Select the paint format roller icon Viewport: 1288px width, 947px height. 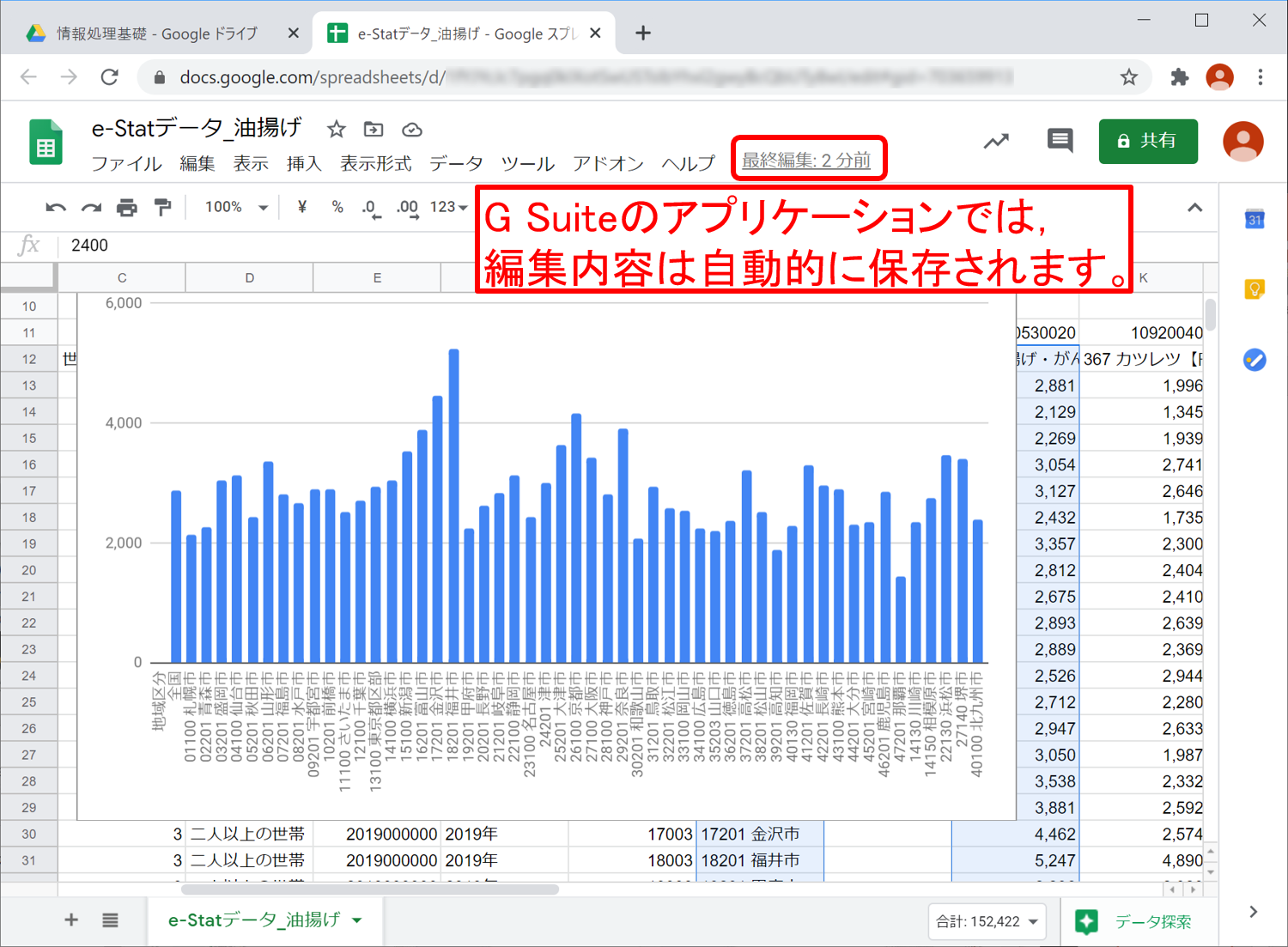162,207
